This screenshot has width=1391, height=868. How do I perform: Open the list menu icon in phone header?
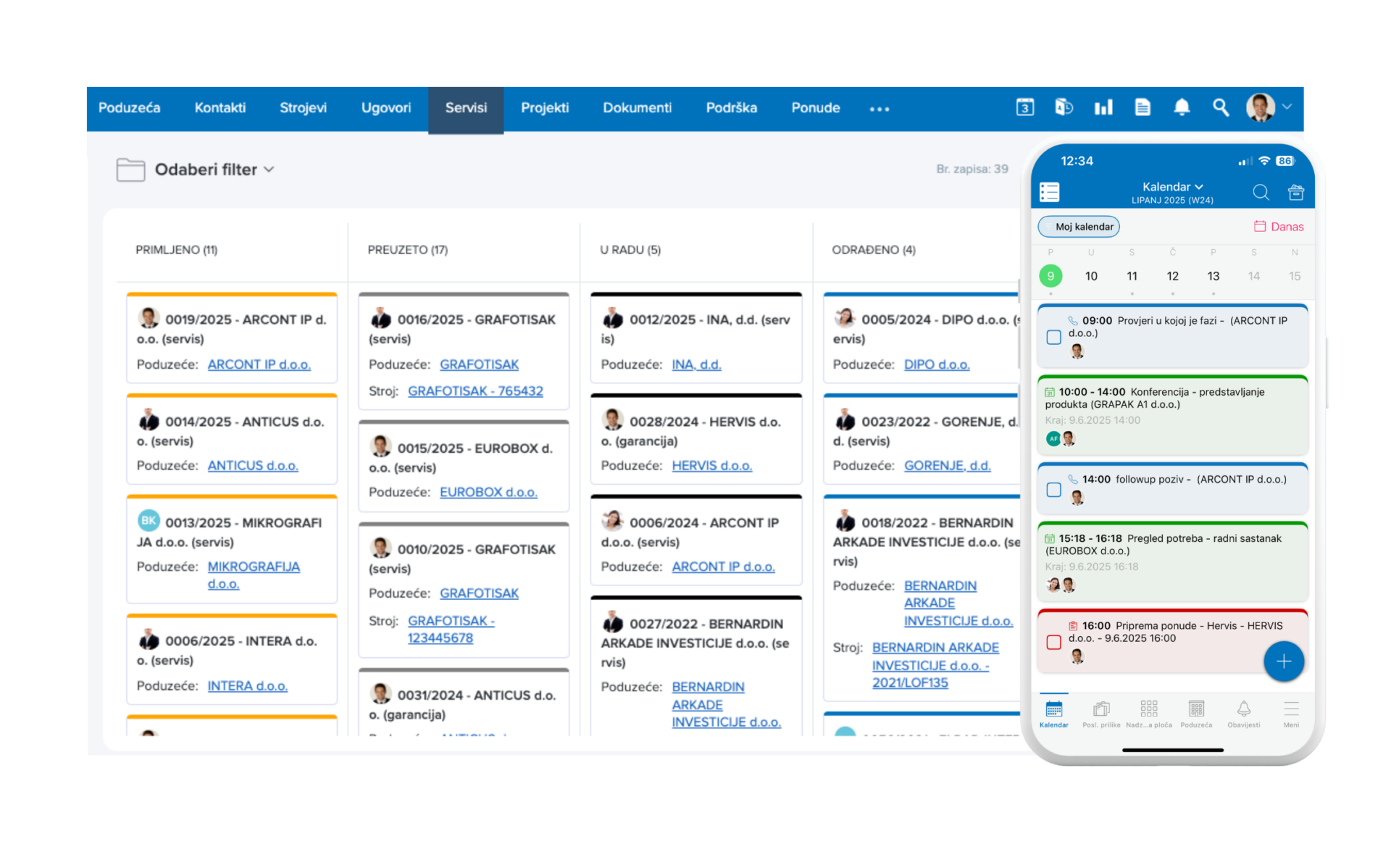pyautogui.click(x=1049, y=192)
